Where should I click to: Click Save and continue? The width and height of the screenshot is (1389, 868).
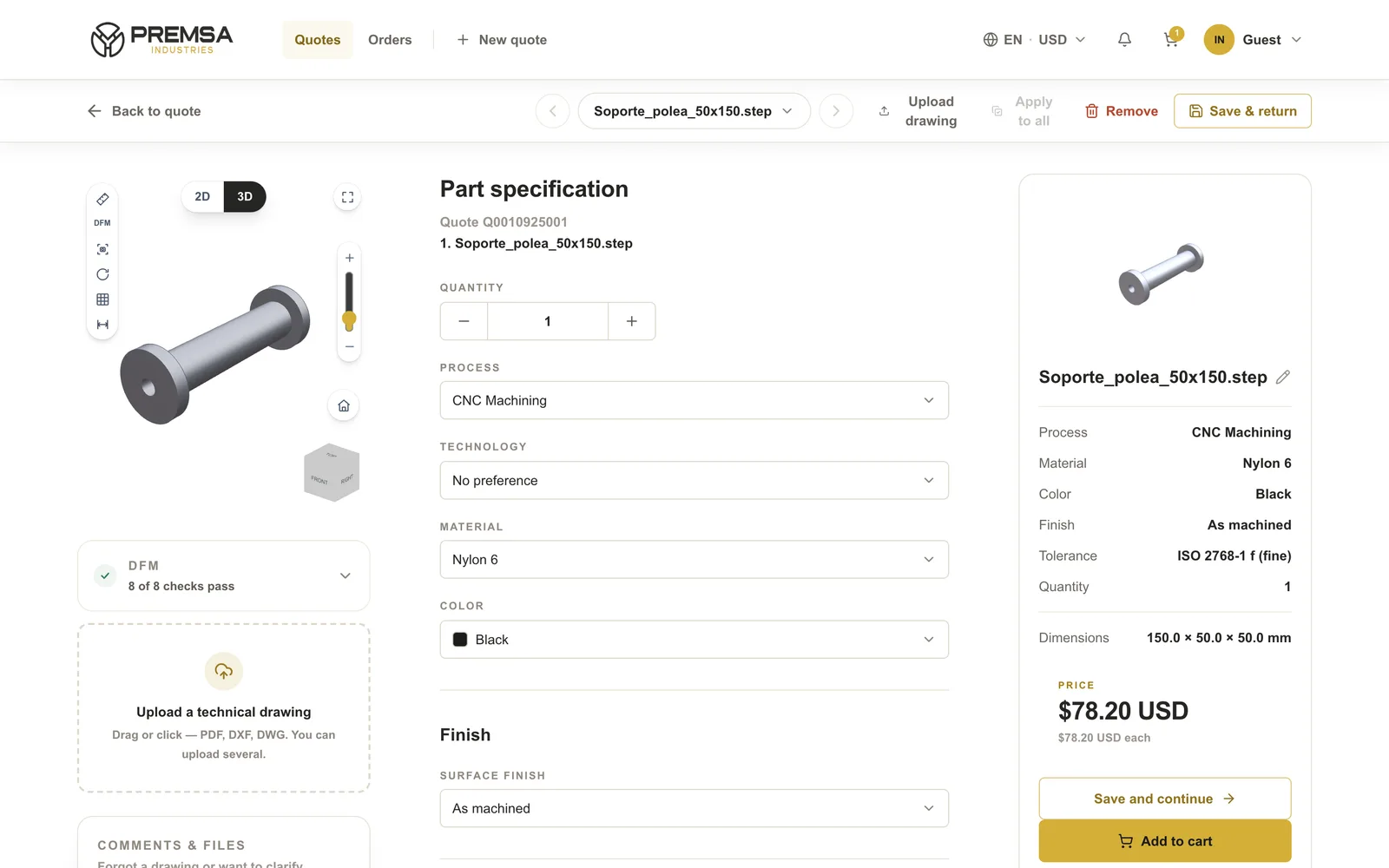coord(1164,799)
